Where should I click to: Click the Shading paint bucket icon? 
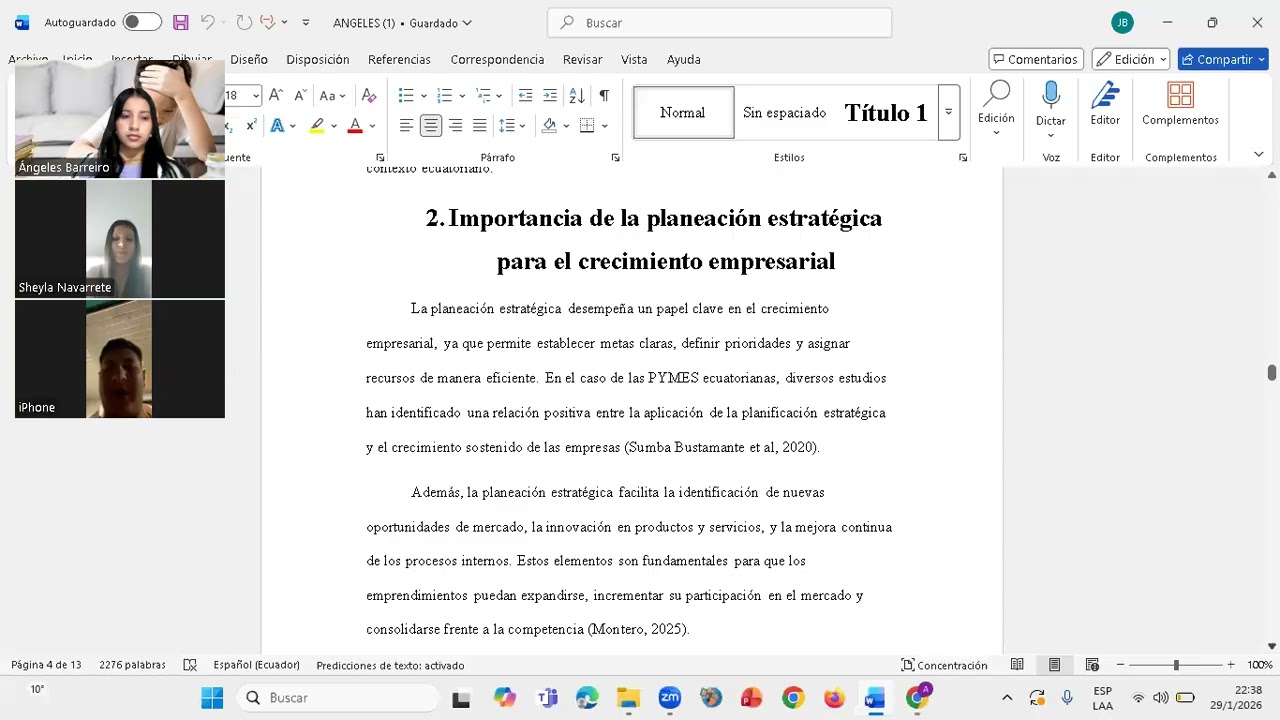pyautogui.click(x=549, y=125)
